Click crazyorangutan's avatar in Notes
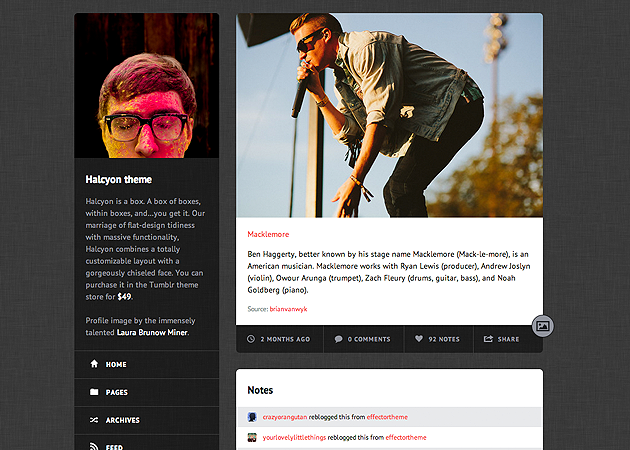The height and width of the screenshot is (450, 630). coord(253,417)
